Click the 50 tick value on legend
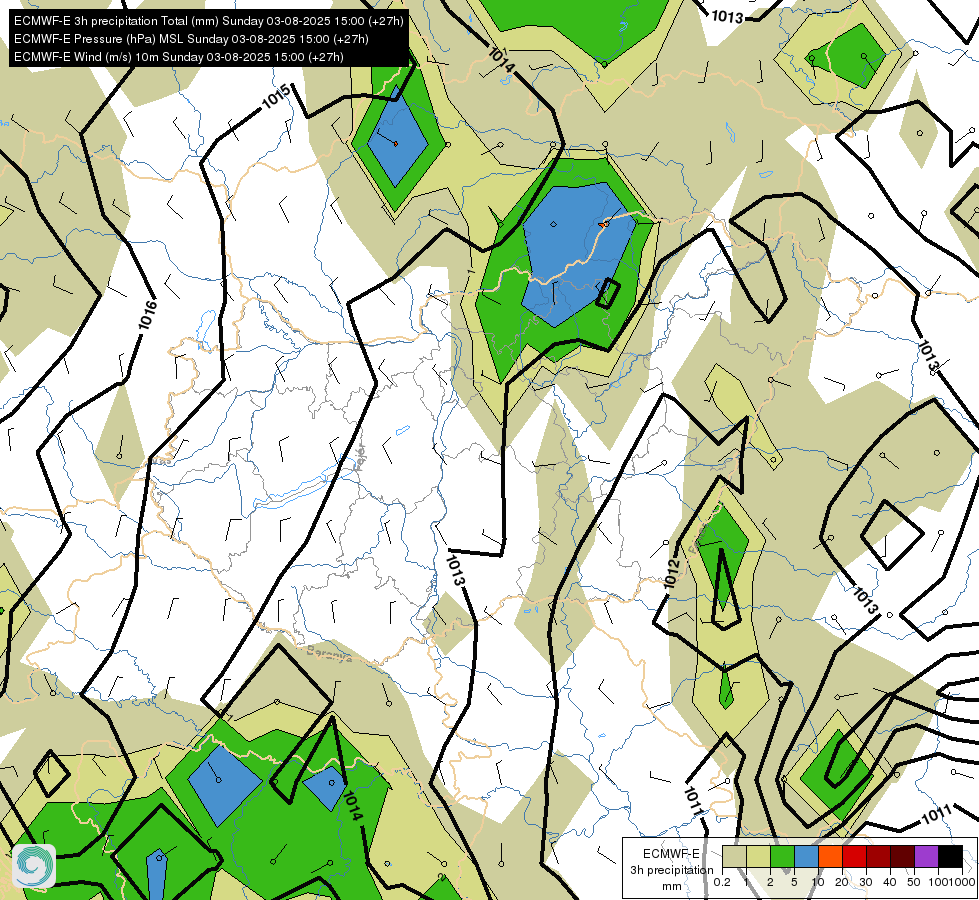 tap(915, 882)
